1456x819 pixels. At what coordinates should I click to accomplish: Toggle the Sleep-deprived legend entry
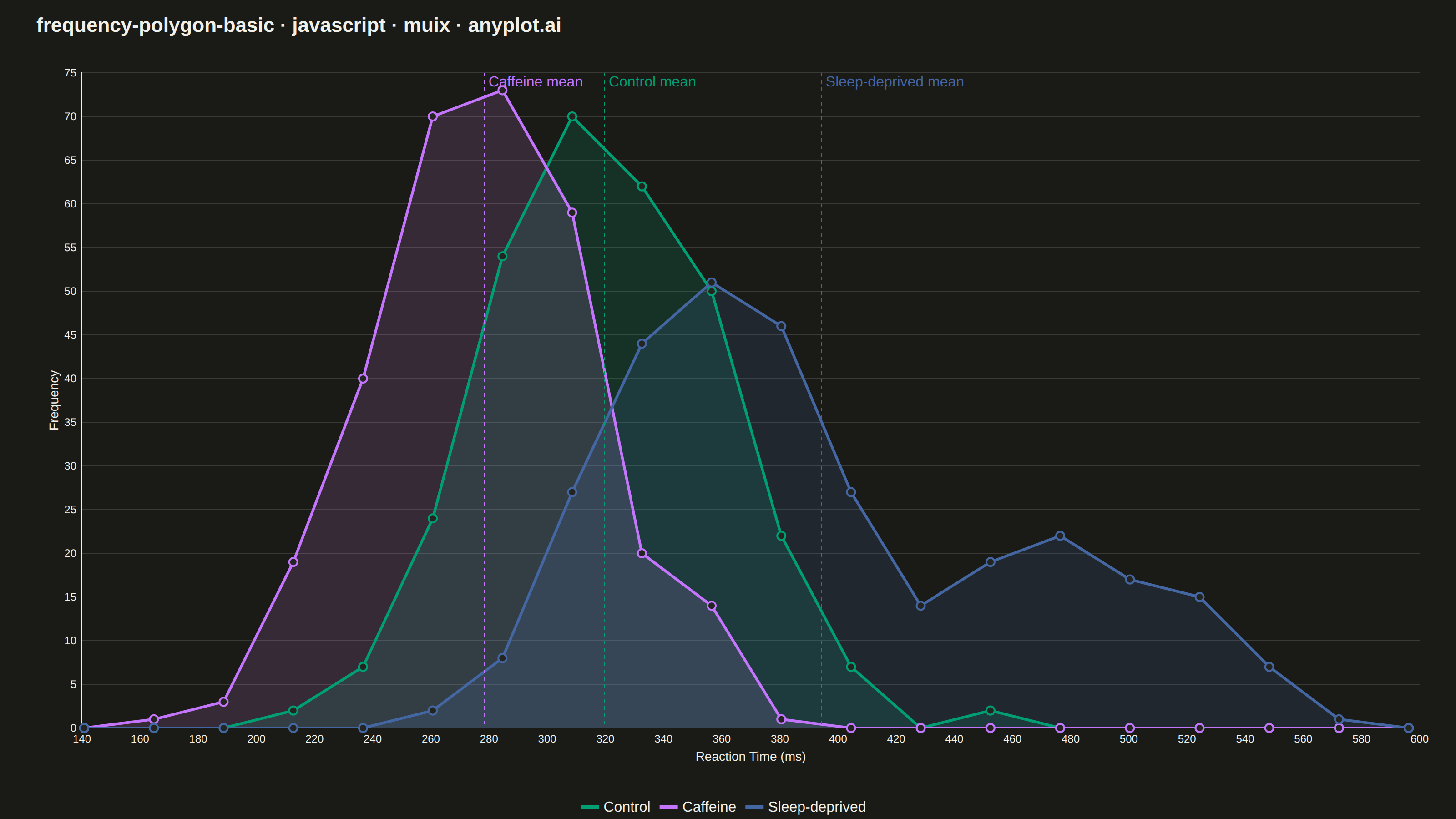805,807
